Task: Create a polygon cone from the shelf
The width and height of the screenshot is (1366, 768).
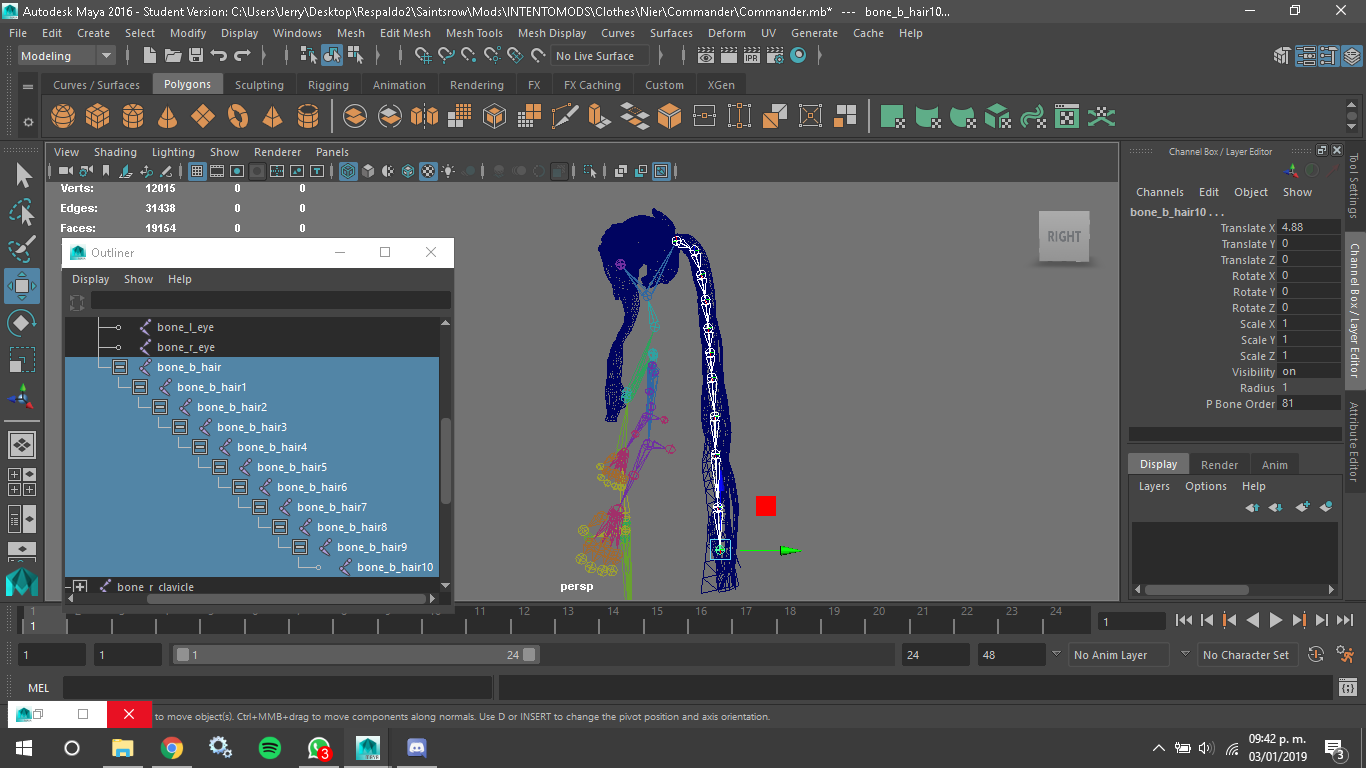Action: click(x=168, y=116)
